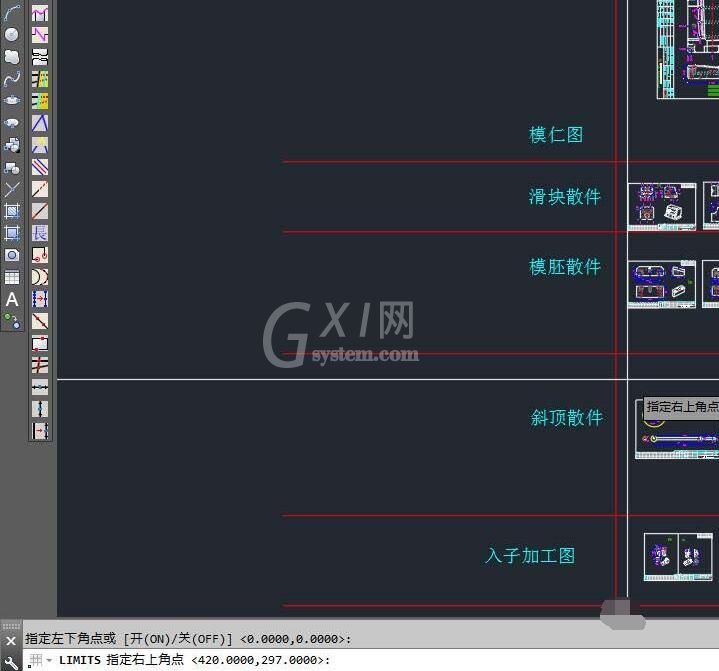Close the command line window
The height and width of the screenshot is (671, 719).
click(x=11, y=641)
